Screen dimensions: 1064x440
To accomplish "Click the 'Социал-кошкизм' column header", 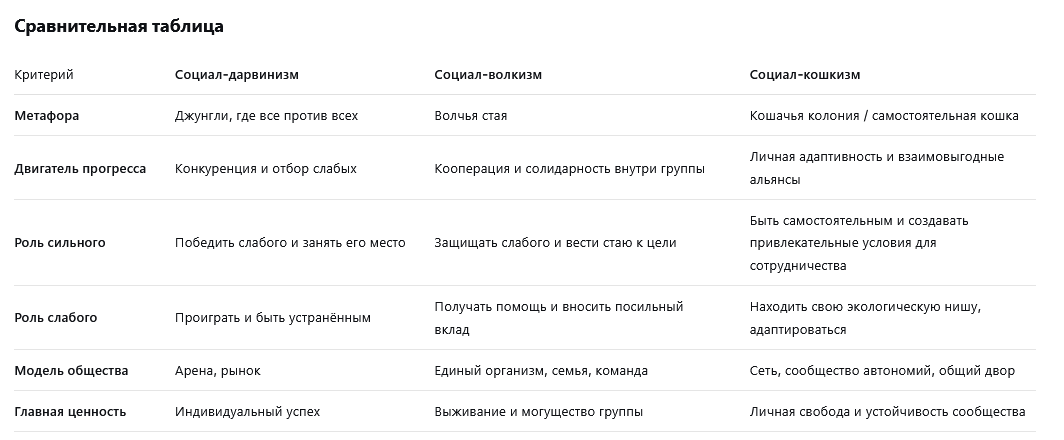I will [805, 75].
